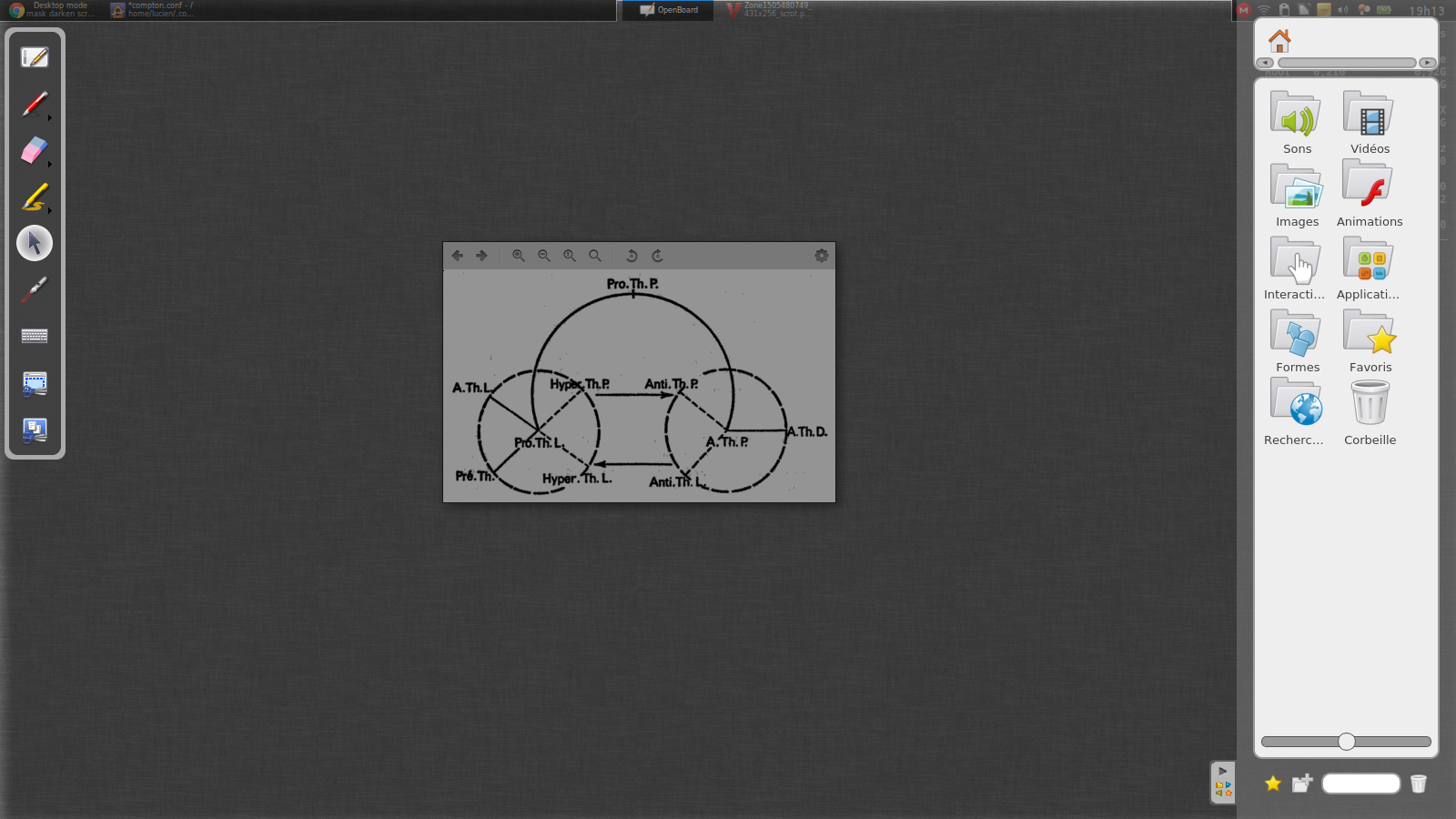Image resolution: width=1456 pixels, height=819 pixels.
Task: Adjust the library thumbnail size slider
Action: [1345, 742]
